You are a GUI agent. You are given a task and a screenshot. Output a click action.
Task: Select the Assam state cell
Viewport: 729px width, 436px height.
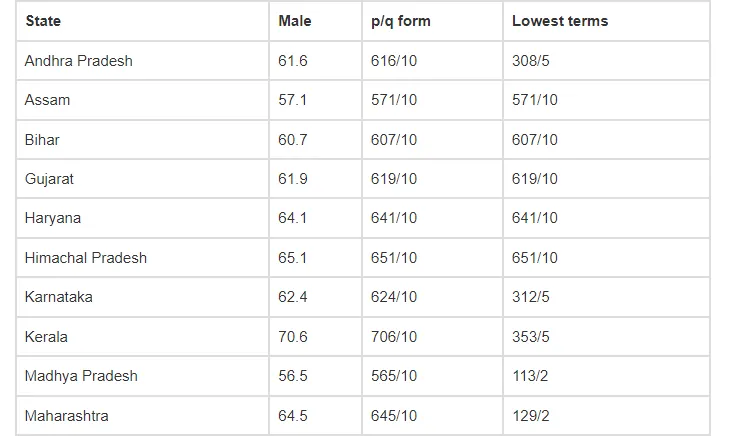point(47,100)
